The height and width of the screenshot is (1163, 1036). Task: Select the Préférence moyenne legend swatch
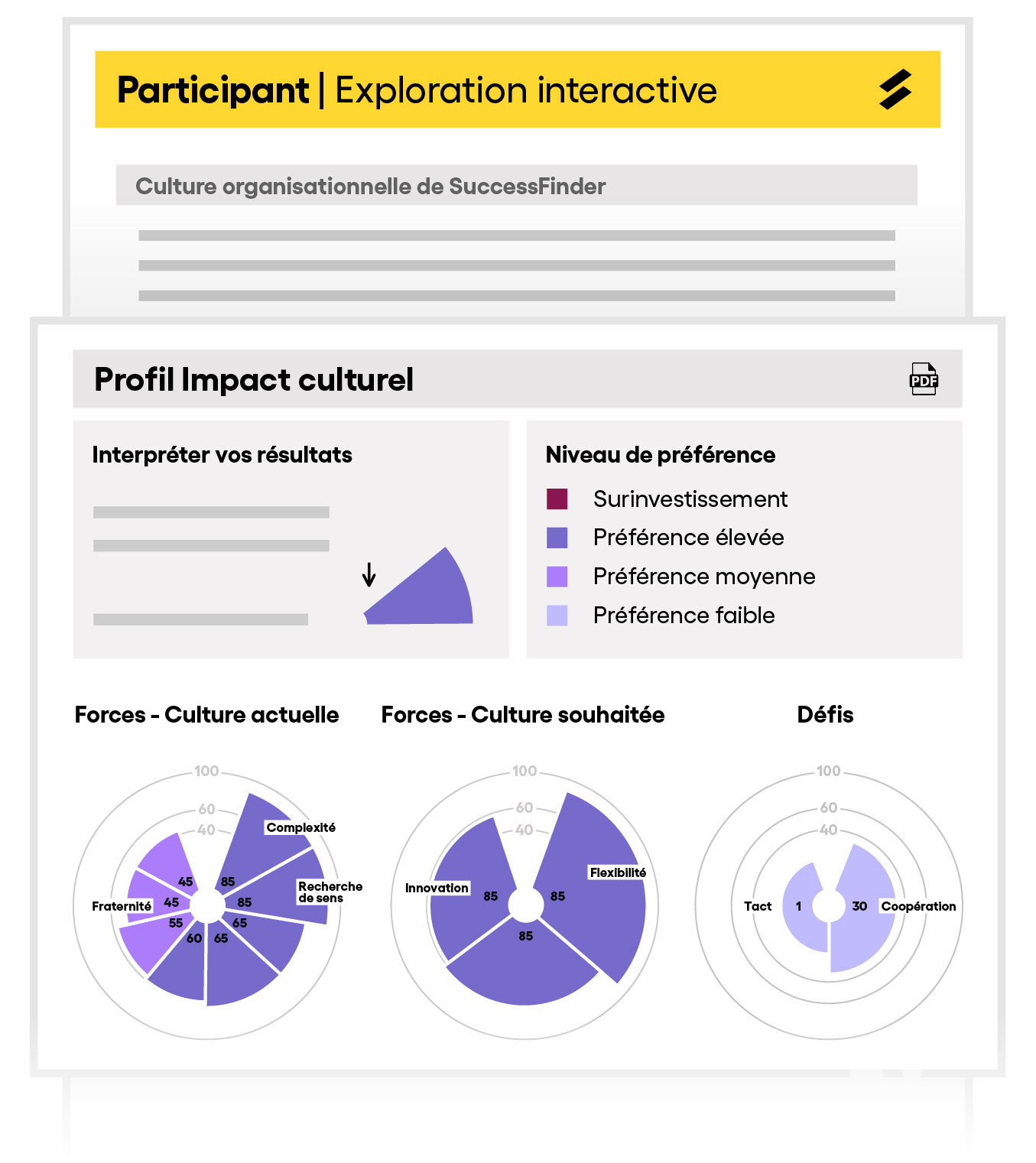pos(557,577)
